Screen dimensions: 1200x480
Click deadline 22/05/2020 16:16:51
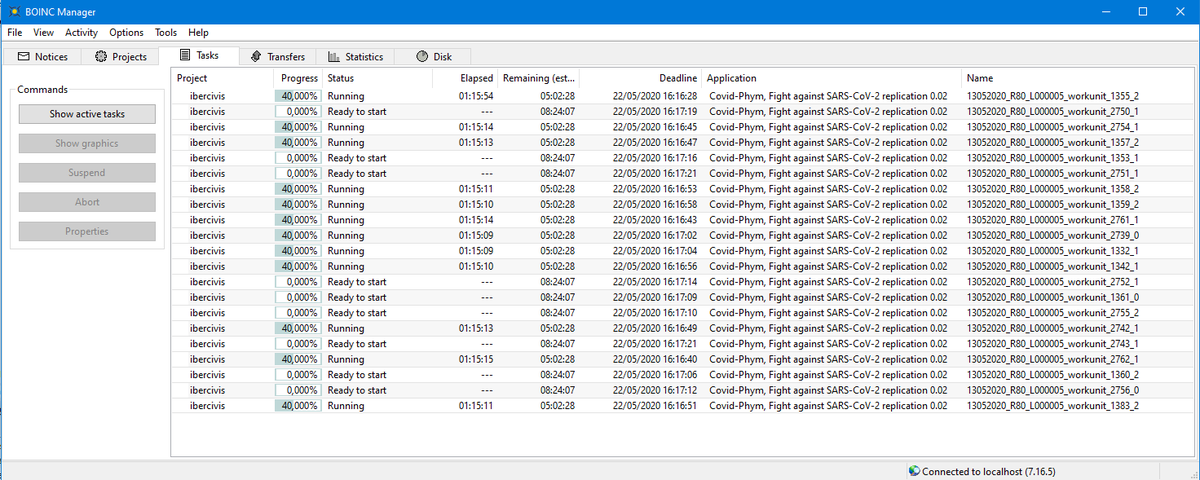pos(654,406)
